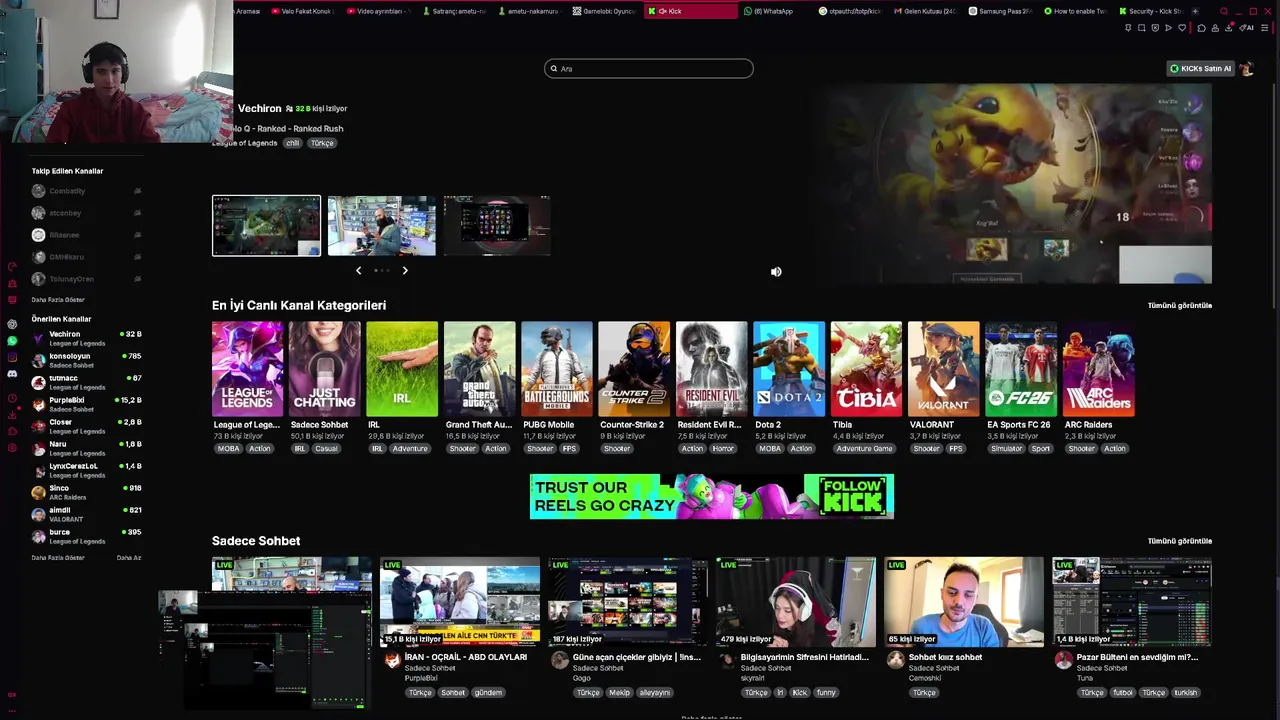Switch to Gamelobi browser tab
Image resolution: width=1280 pixels, height=720 pixels.
click(x=604, y=11)
